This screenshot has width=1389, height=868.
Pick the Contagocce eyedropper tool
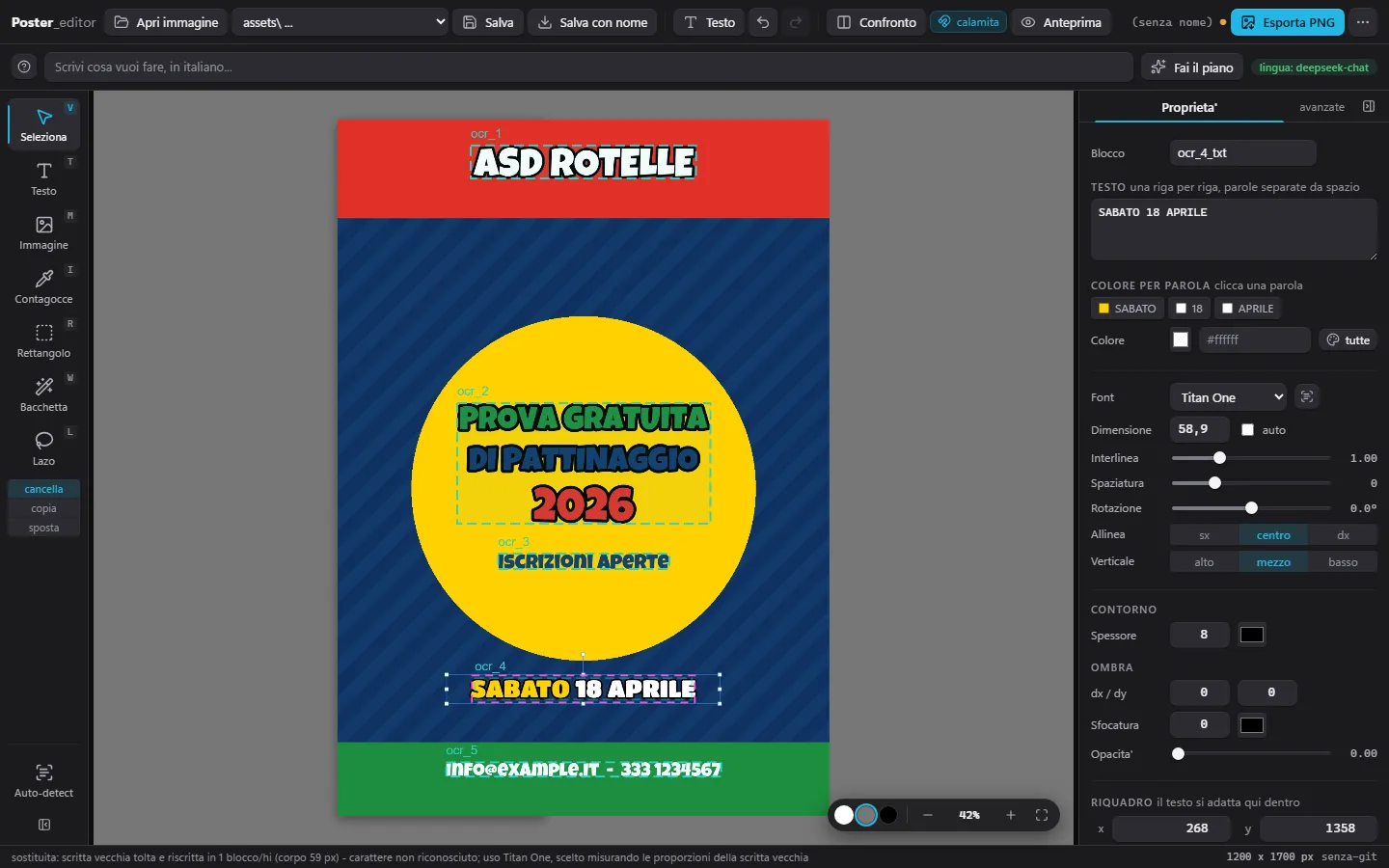pos(43,286)
